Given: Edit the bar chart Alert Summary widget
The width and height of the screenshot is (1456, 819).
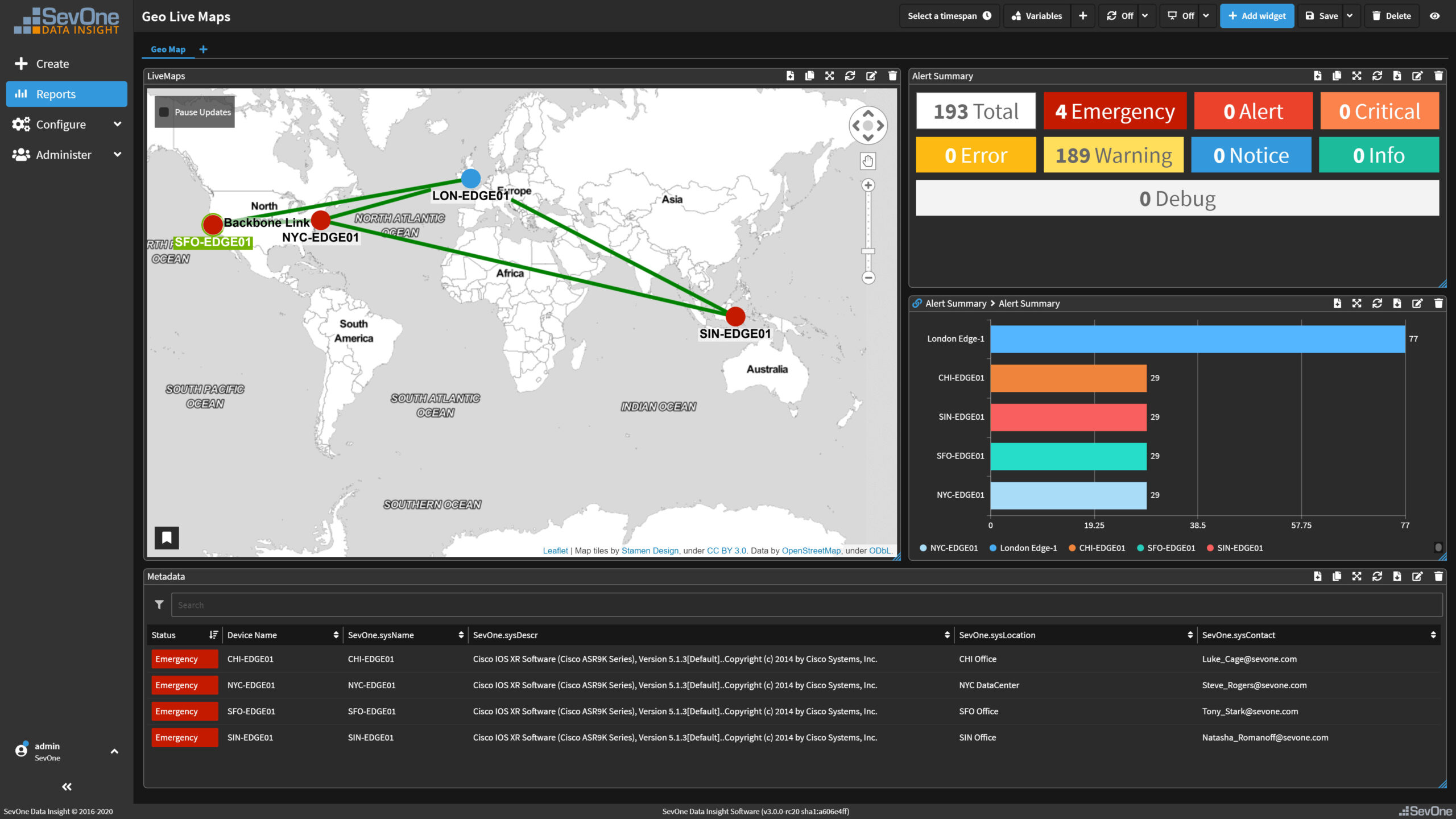Looking at the screenshot, I should point(1417,303).
